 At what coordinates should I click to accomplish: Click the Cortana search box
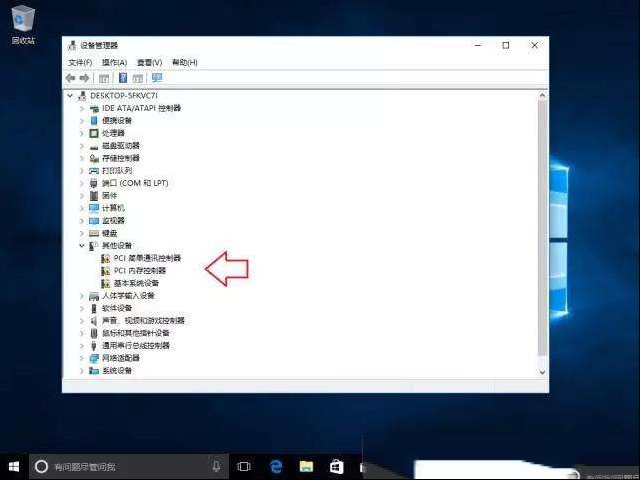pos(129,467)
